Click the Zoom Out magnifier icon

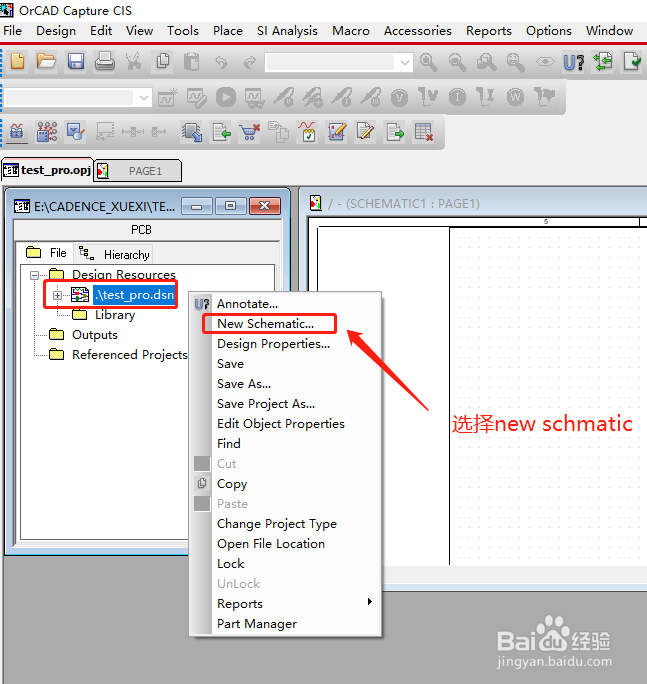coord(457,62)
